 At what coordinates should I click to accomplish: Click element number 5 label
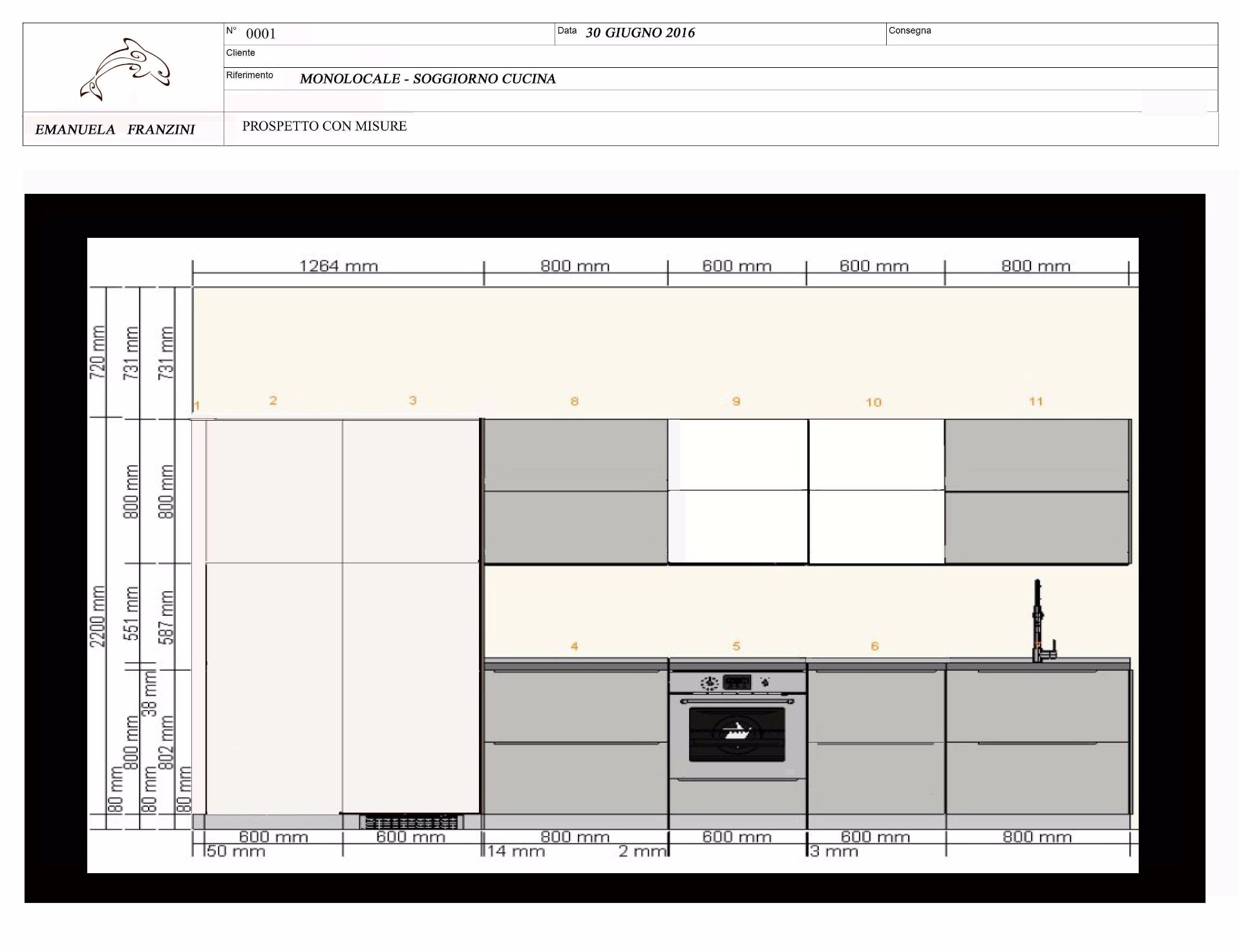pyautogui.click(x=736, y=646)
